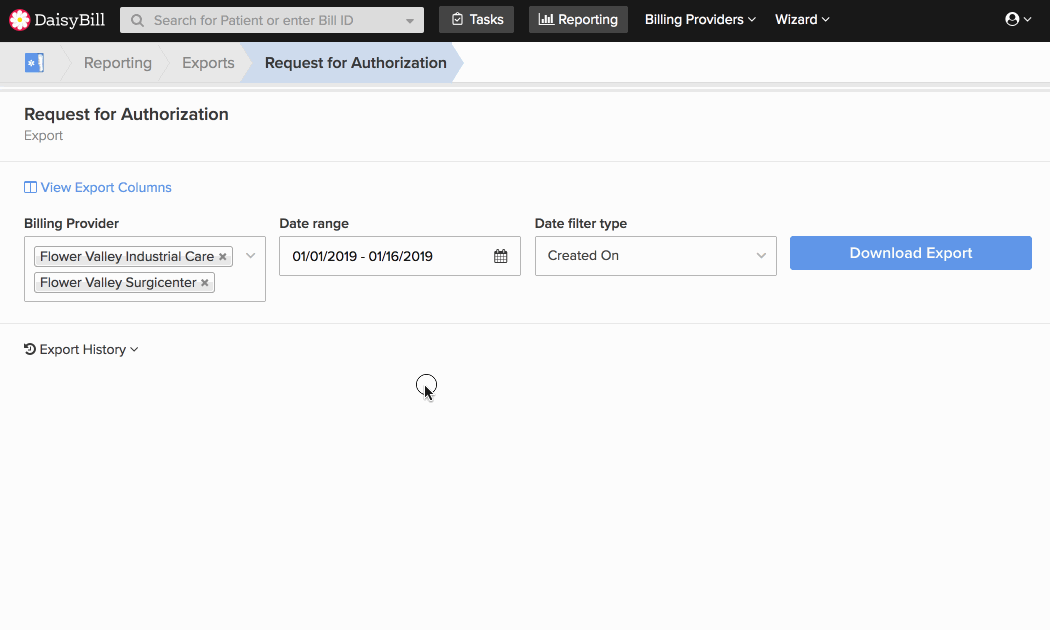Go to Exports breadcrumb

tap(208, 63)
